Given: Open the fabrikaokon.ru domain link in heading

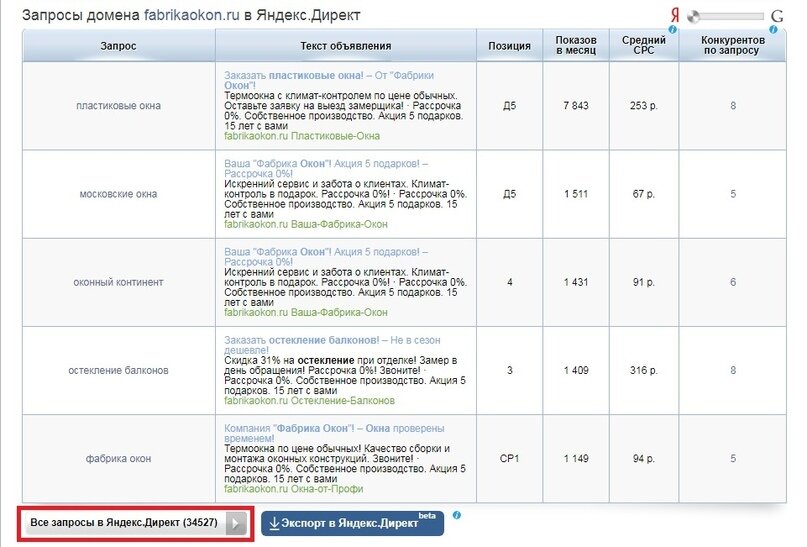Looking at the screenshot, I should pyautogui.click(x=191, y=15).
